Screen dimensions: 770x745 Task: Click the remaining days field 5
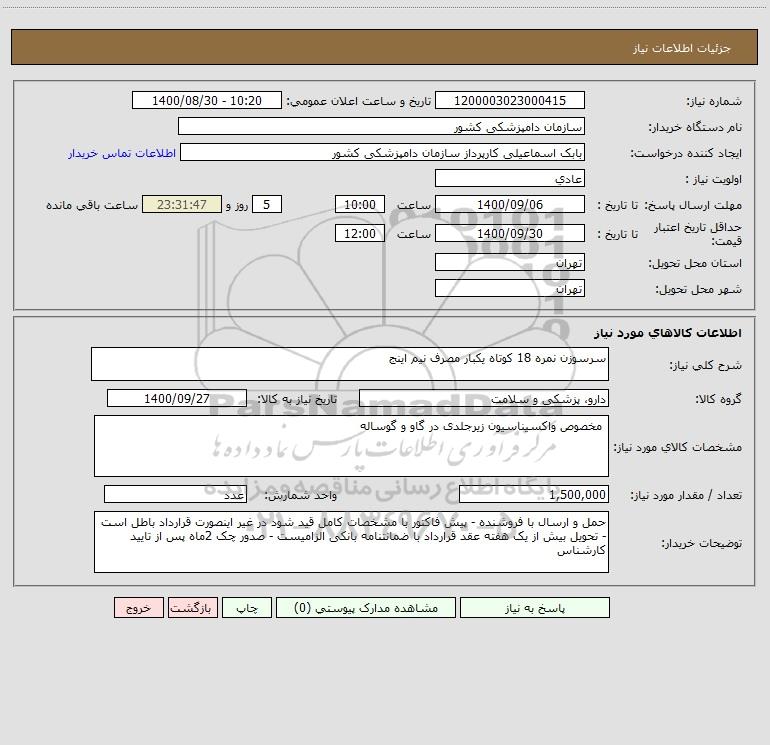(x=267, y=204)
